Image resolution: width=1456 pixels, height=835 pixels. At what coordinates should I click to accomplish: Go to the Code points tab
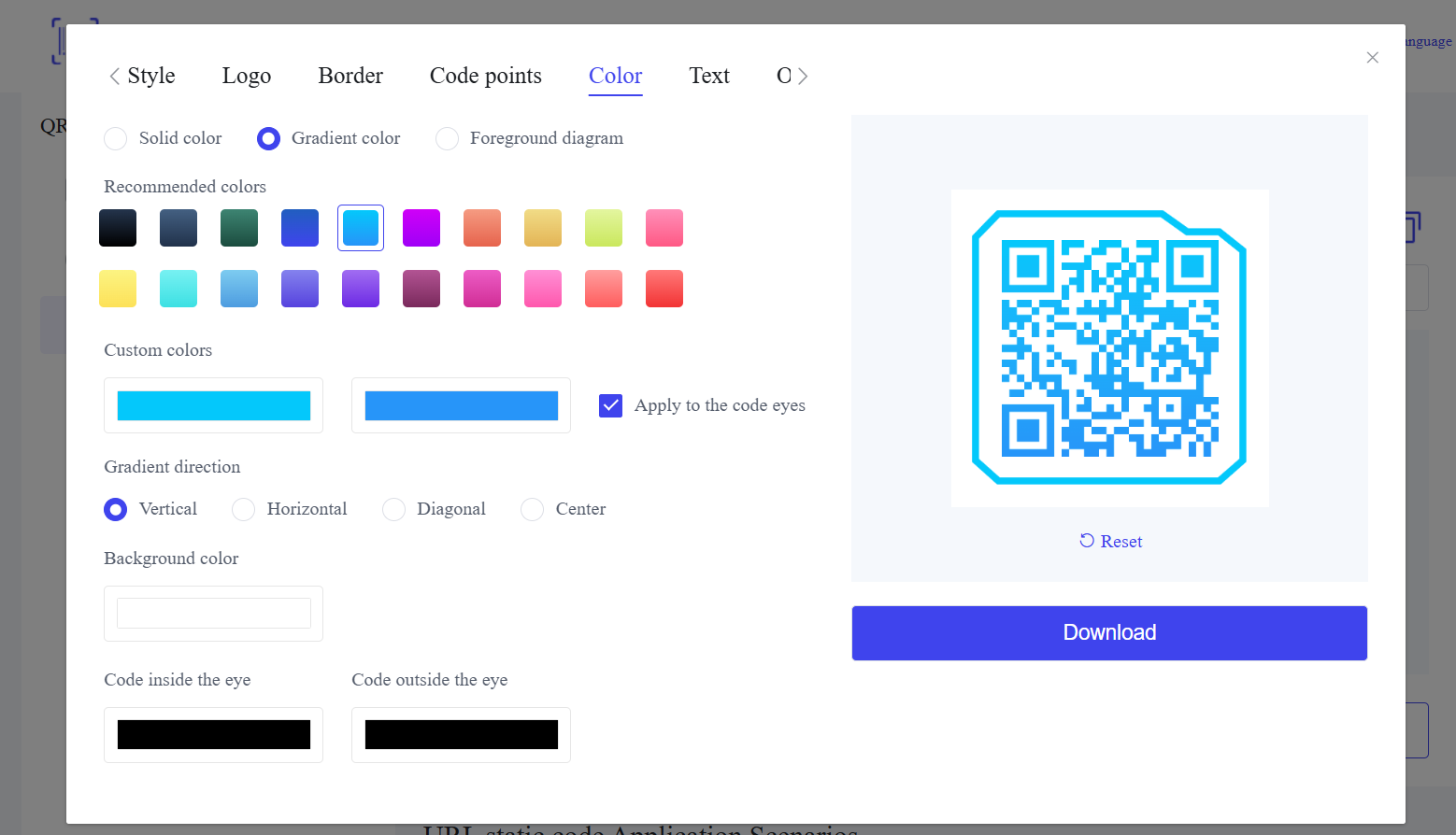click(486, 76)
